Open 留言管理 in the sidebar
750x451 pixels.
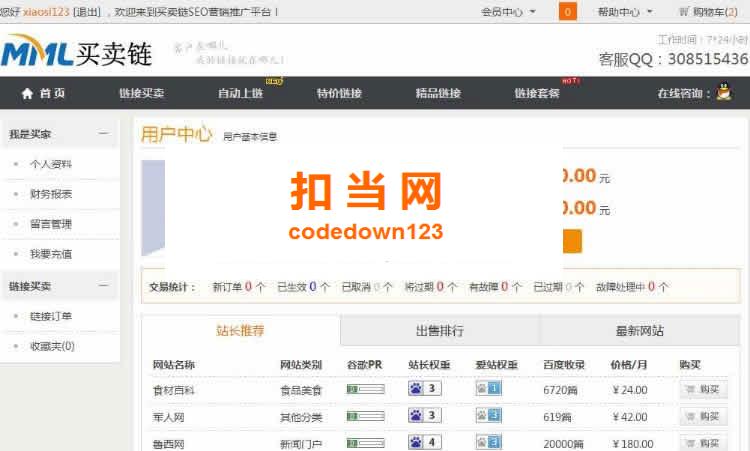51,224
